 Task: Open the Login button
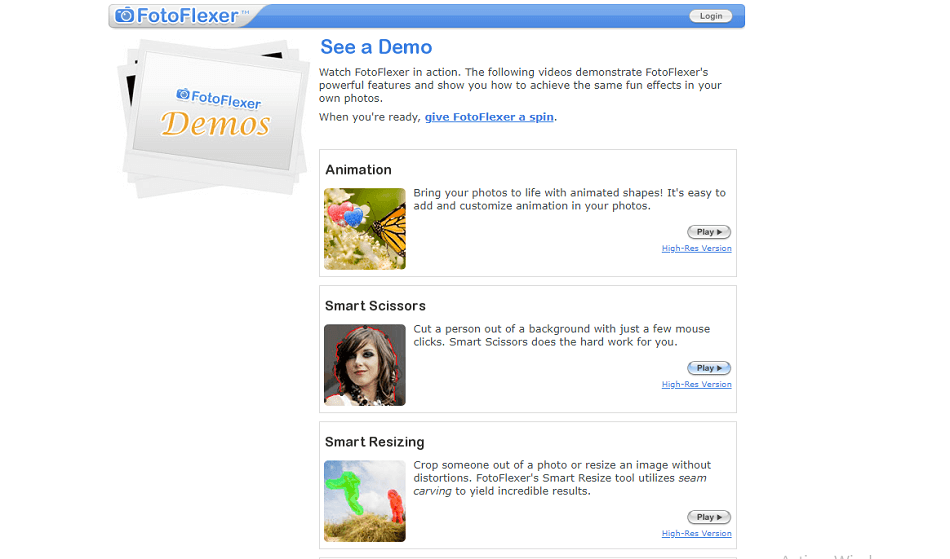[x=711, y=16]
